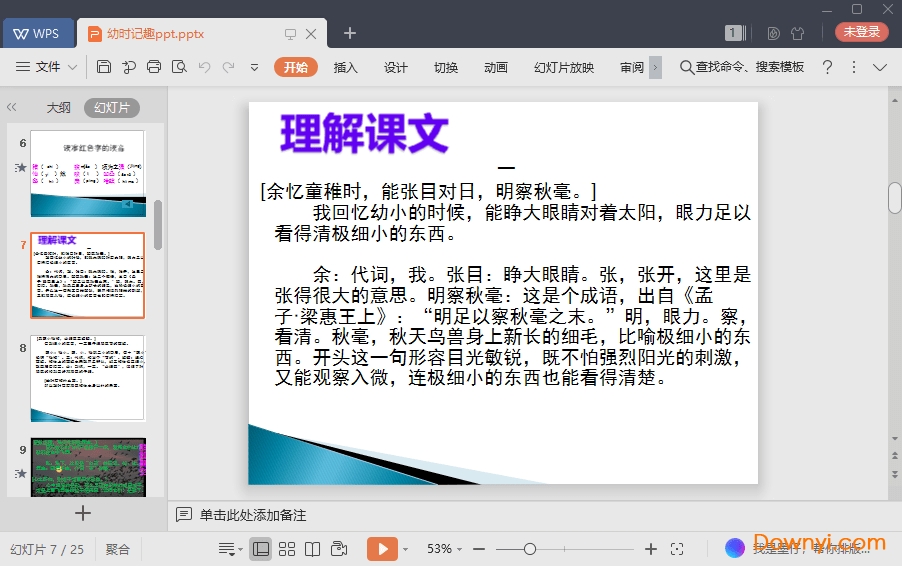
Task: Toggle normal view in status bar
Action: click(x=261, y=549)
